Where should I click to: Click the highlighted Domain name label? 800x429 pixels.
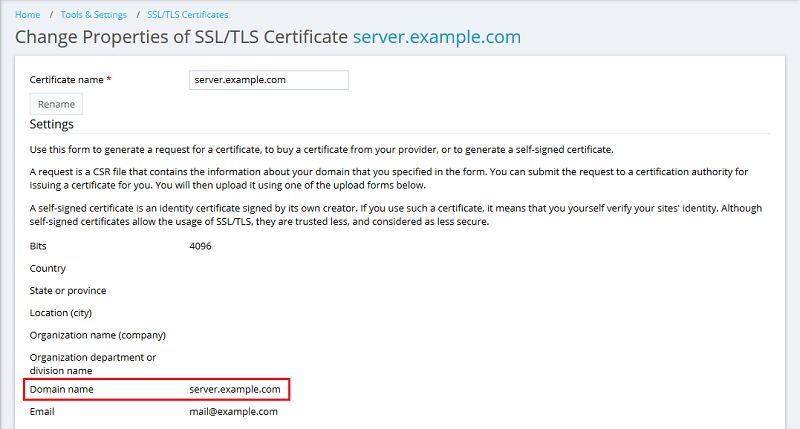(61, 389)
